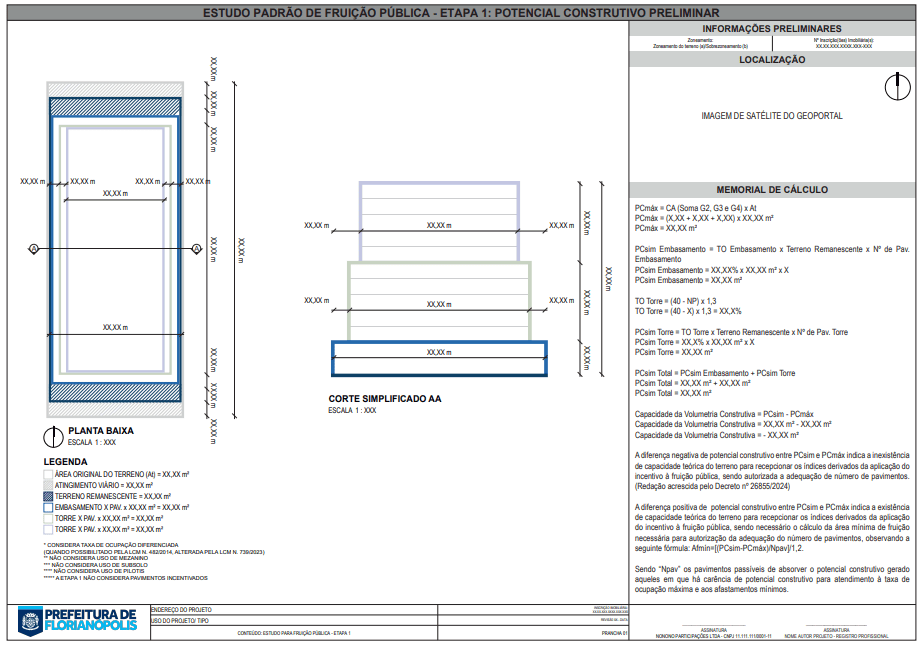The width and height of the screenshot is (922, 646).
Task: Select the line 'PCmáx = CA (Soma G2, G3 e G4) x At'
Action: (696, 208)
